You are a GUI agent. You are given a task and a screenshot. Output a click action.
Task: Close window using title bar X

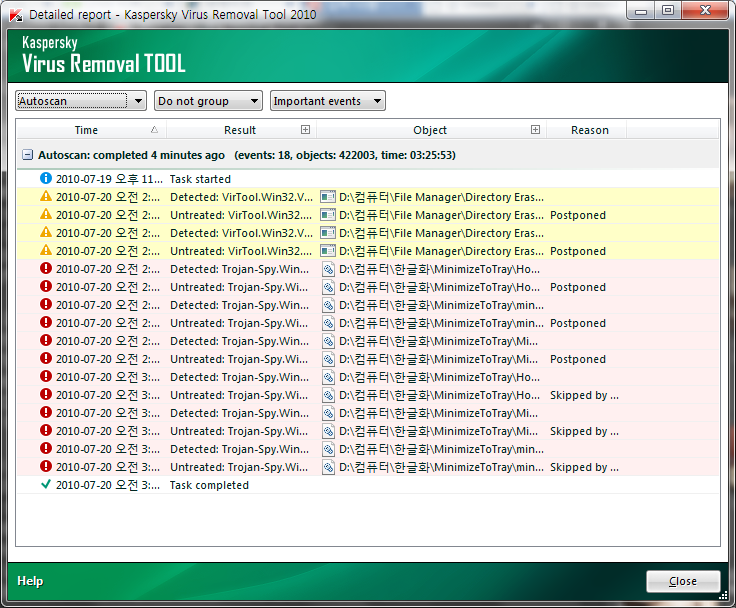(705, 10)
